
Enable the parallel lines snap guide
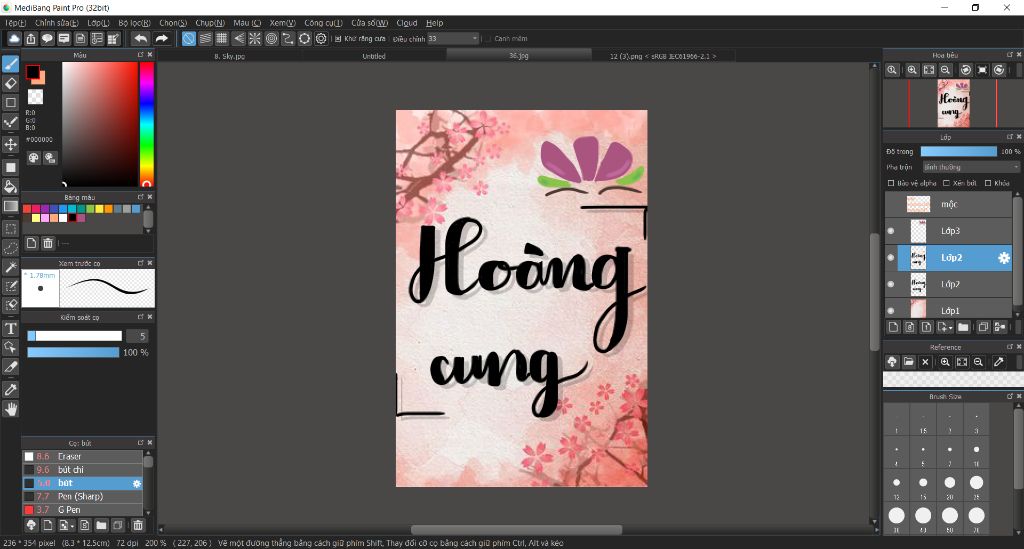205,39
